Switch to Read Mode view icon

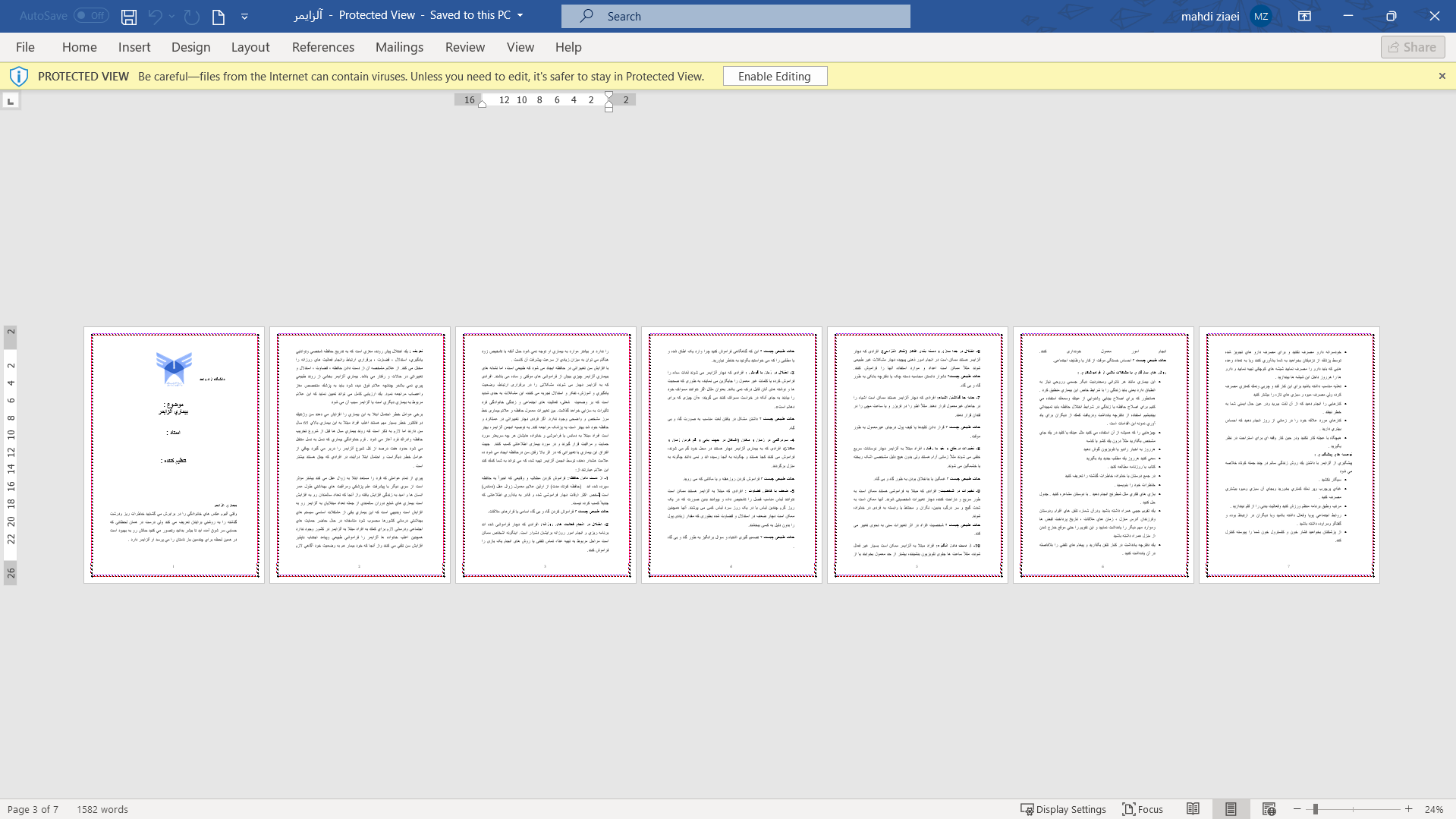(1193, 809)
